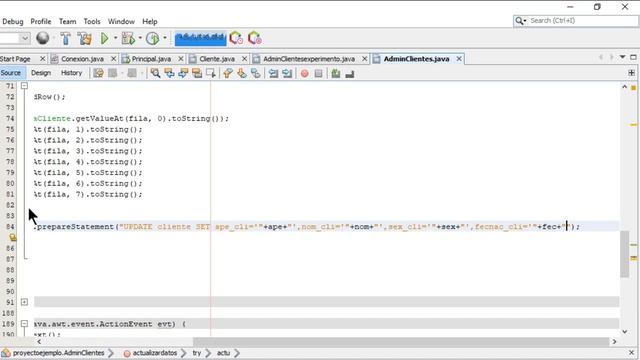Close the AdminClientes.java tab
The image size is (640, 360).
(459, 59)
